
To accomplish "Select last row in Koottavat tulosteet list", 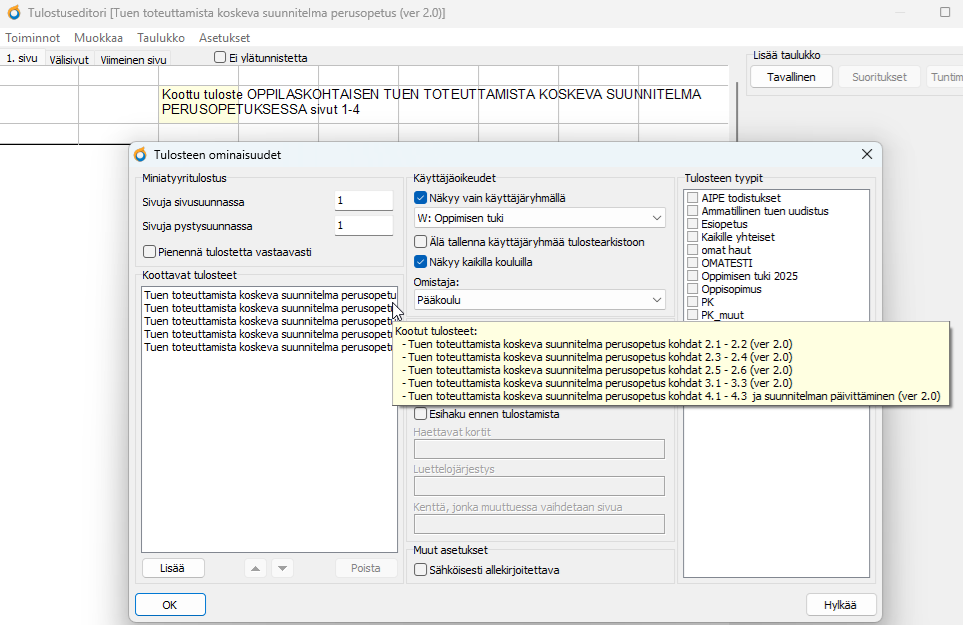I will click(269, 347).
